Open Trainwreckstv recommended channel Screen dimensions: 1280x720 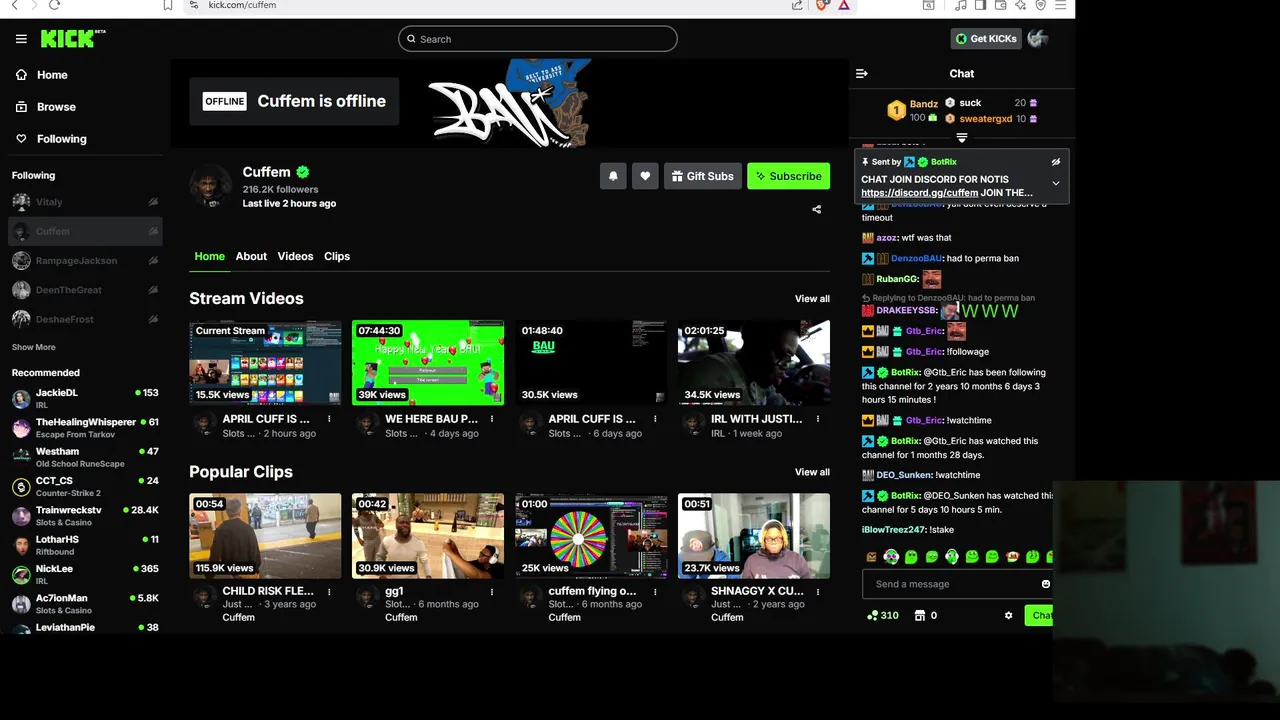[x=85, y=516]
